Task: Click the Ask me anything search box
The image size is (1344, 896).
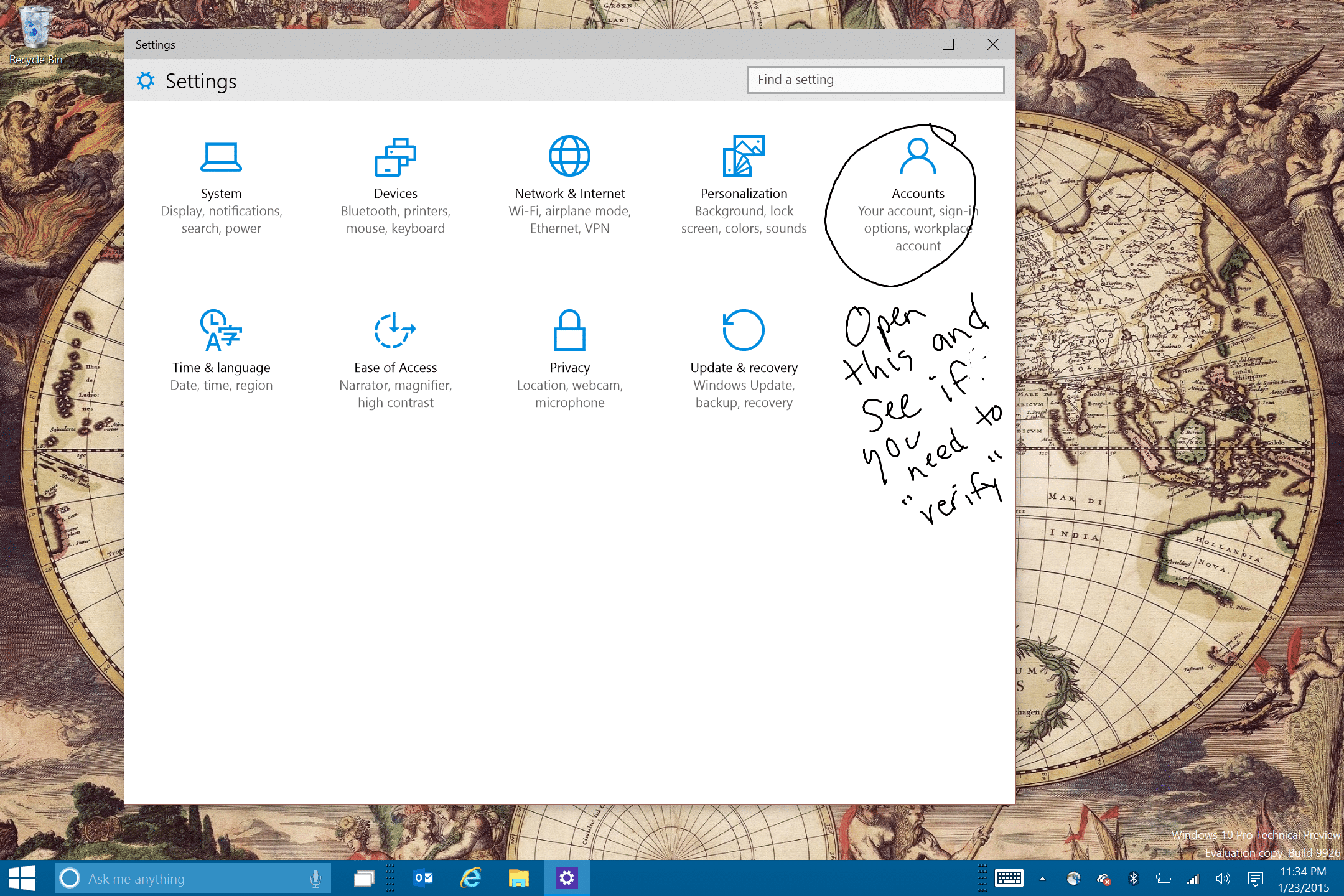Action: point(193,878)
